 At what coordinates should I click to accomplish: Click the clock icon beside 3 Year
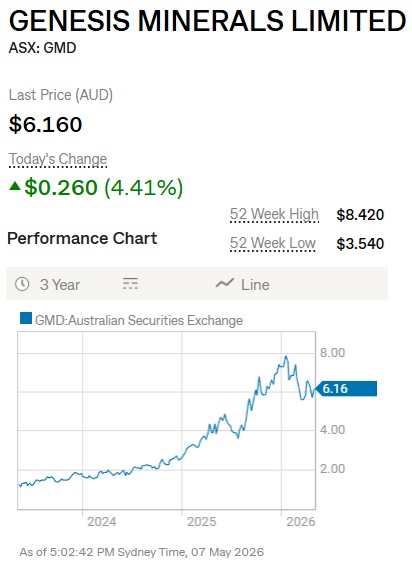tap(22, 284)
